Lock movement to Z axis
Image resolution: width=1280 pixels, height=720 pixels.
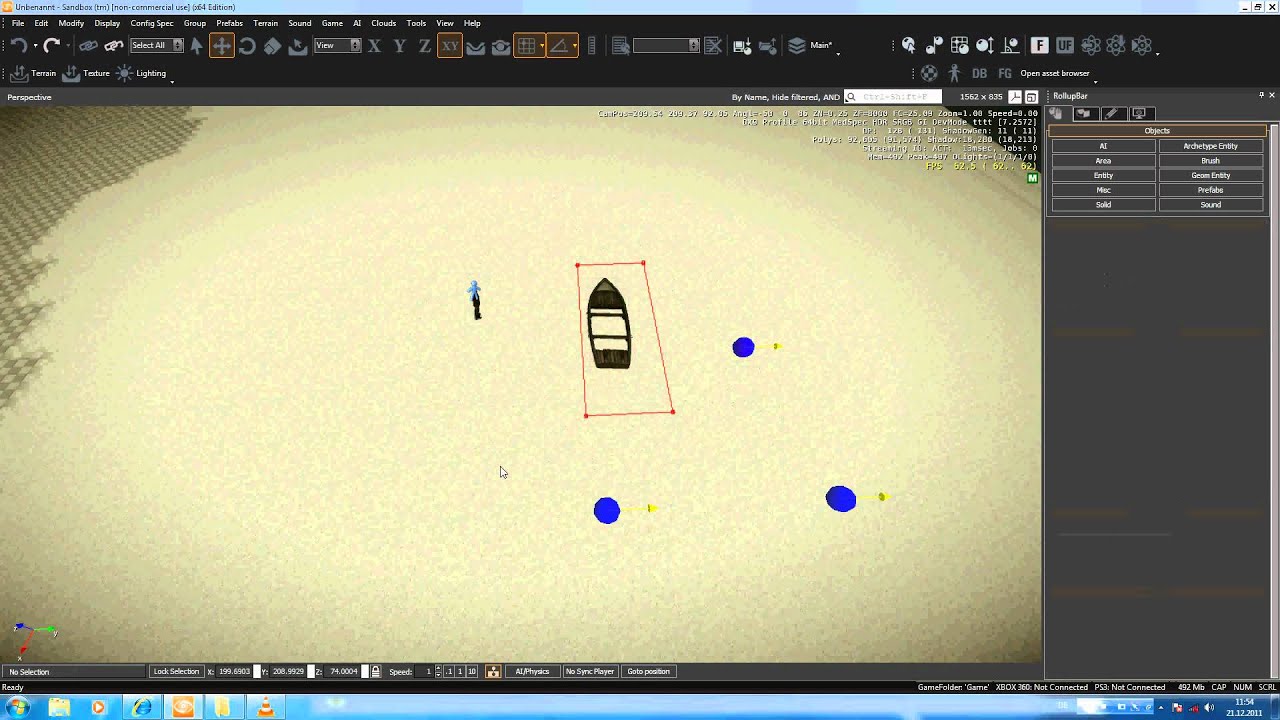425,45
